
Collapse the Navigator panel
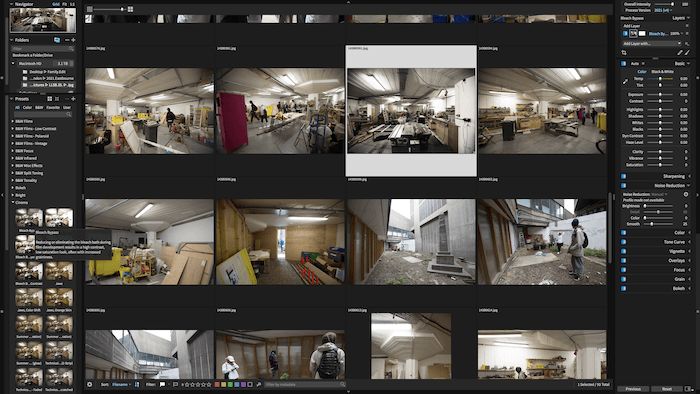(x=12, y=4)
